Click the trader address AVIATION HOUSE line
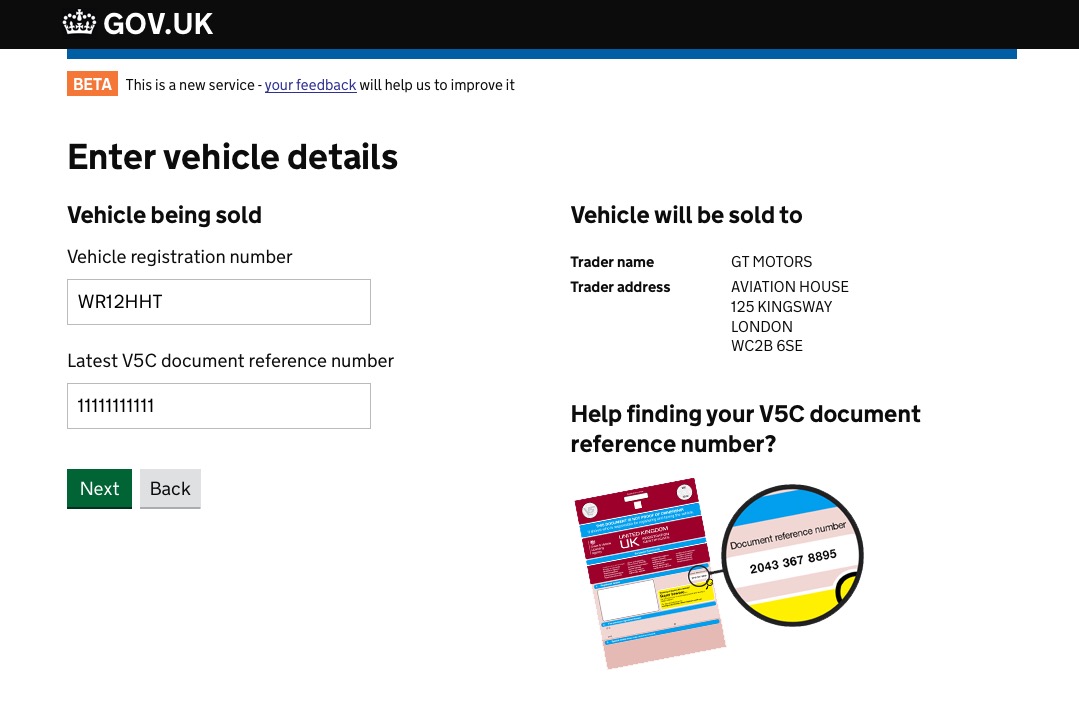The width and height of the screenshot is (1079, 712). click(789, 286)
